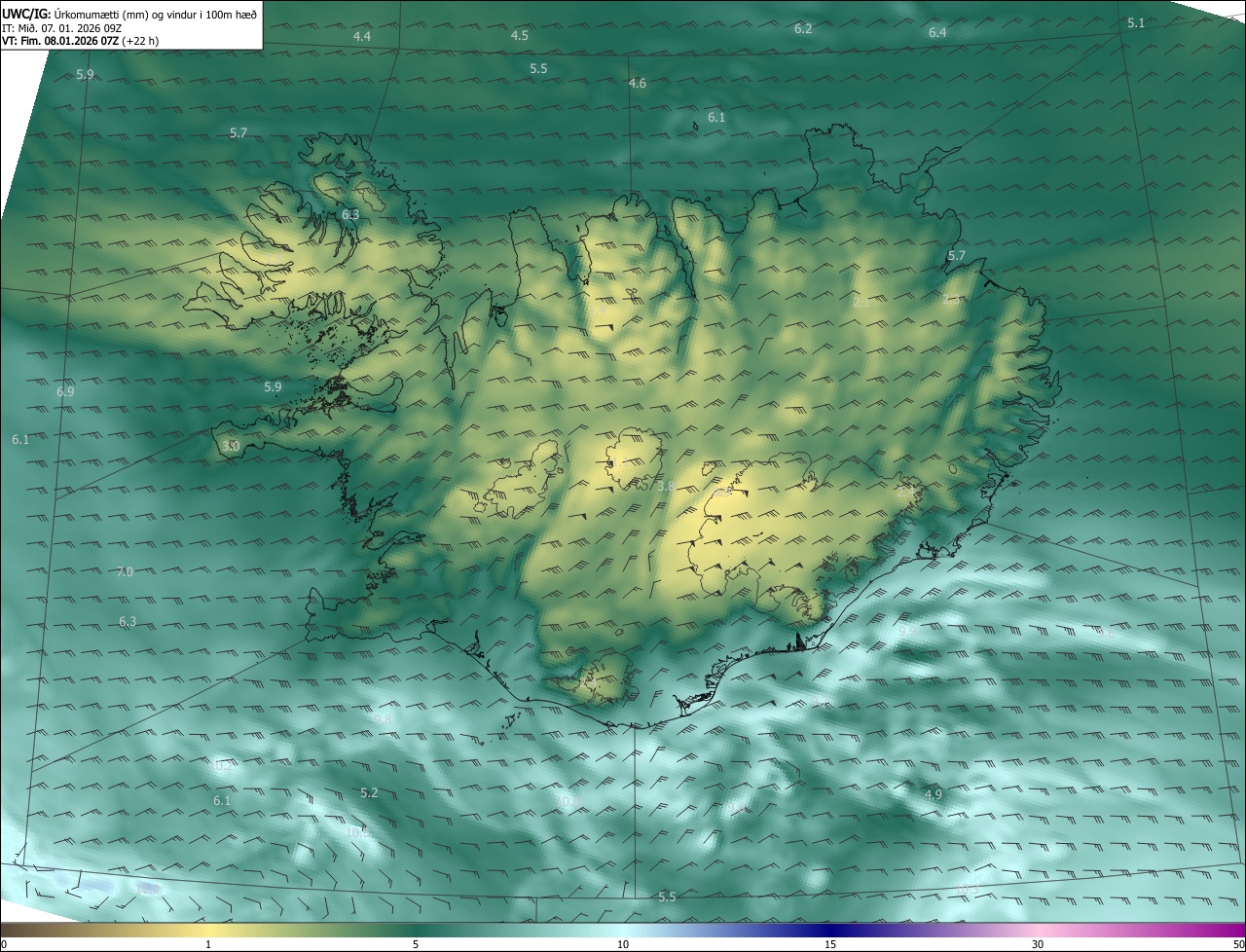This screenshot has height=952, width=1246.
Task: Click the colour scale label '10'
Action: (x=623, y=944)
